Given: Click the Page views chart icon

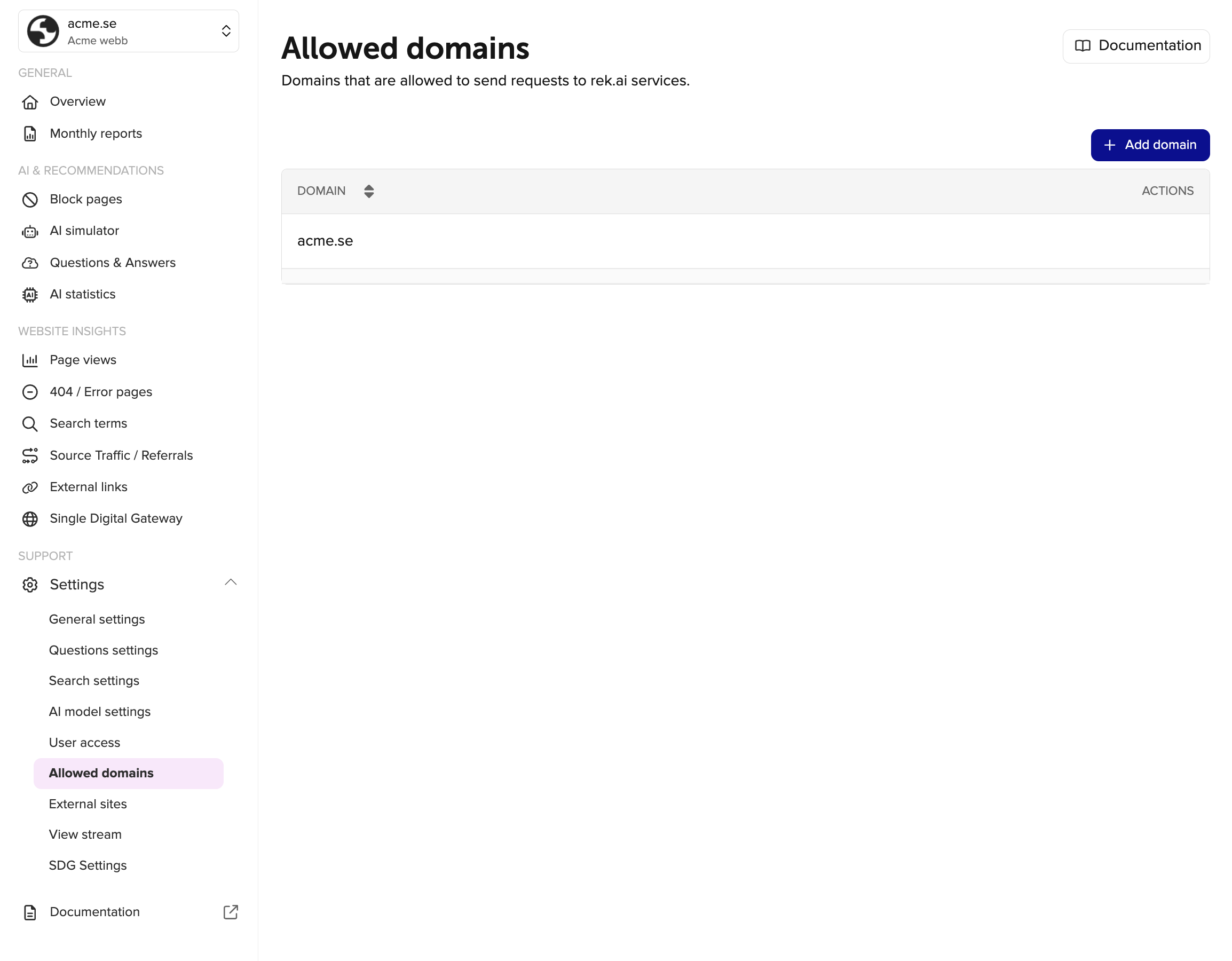Looking at the screenshot, I should coord(30,360).
